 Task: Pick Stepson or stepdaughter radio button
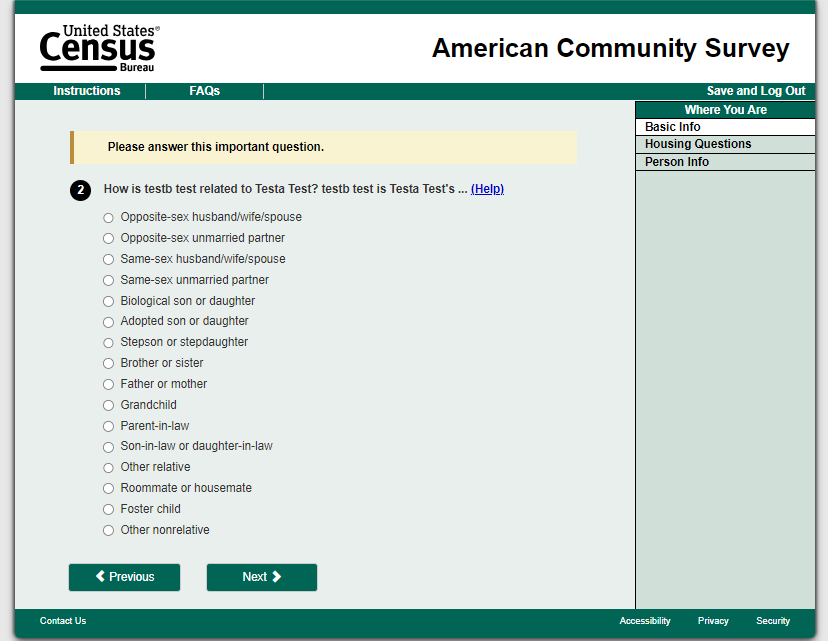(108, 343)
